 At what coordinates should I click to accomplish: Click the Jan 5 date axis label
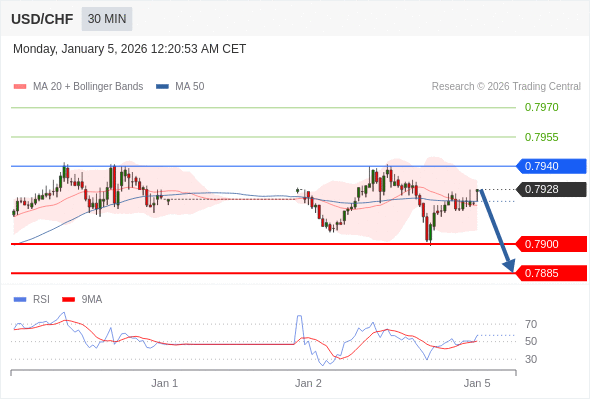[477, 383]
